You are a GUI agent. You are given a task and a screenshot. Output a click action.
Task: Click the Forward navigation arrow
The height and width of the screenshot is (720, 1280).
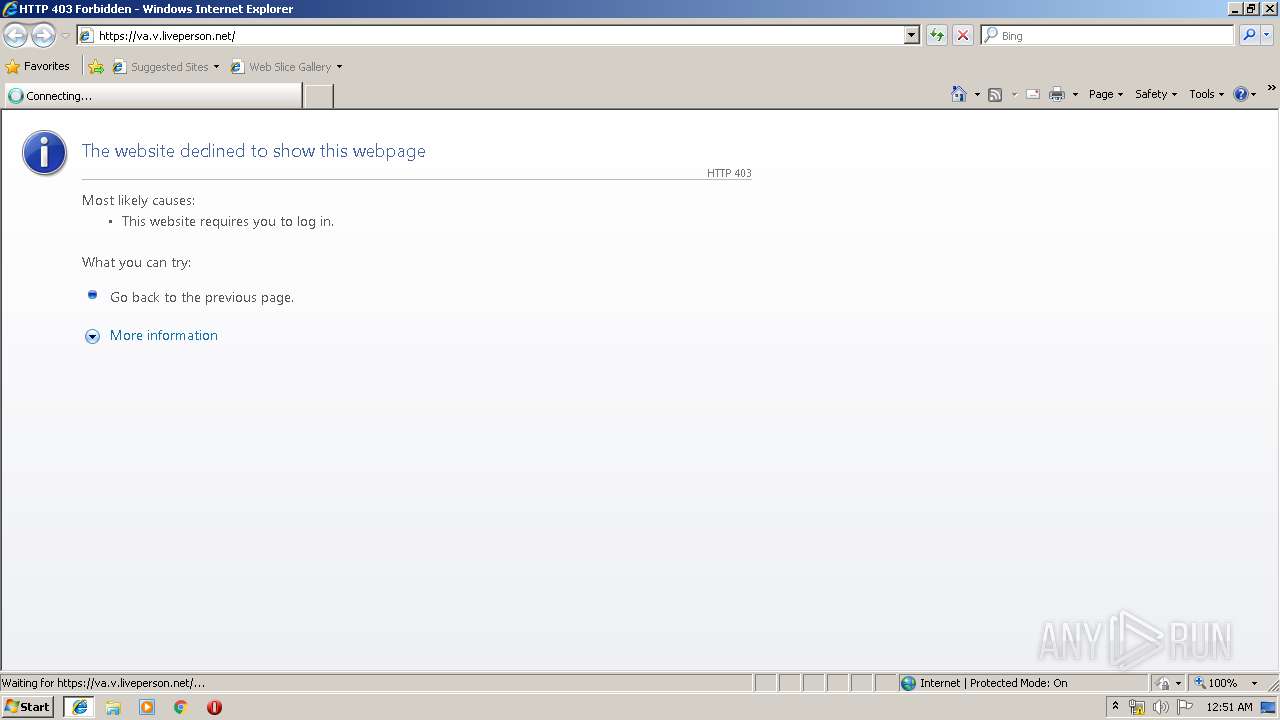click(x=43, y=35)
